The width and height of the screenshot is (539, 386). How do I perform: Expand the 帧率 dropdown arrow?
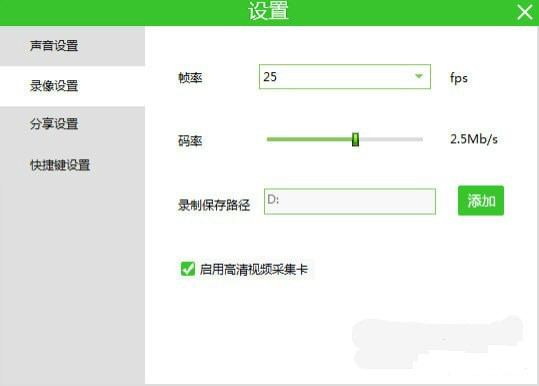[419, 76]
